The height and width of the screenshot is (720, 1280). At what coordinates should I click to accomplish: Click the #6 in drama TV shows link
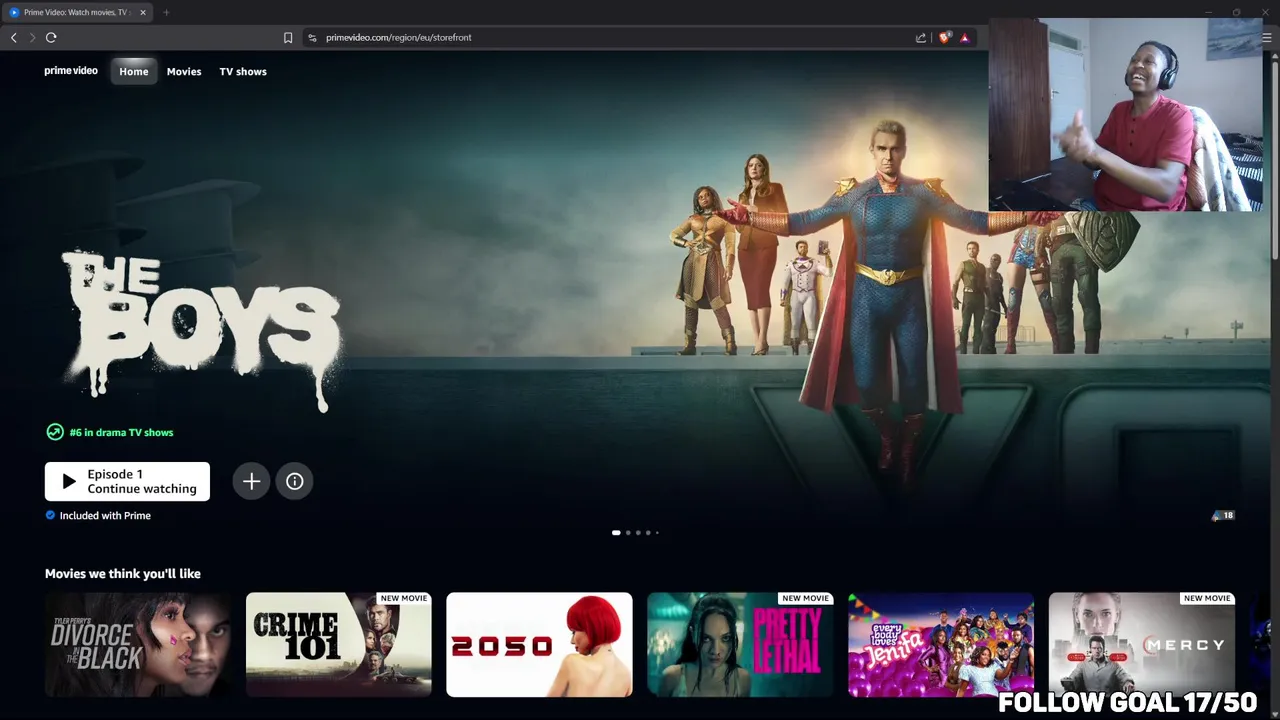pos(121,432)
